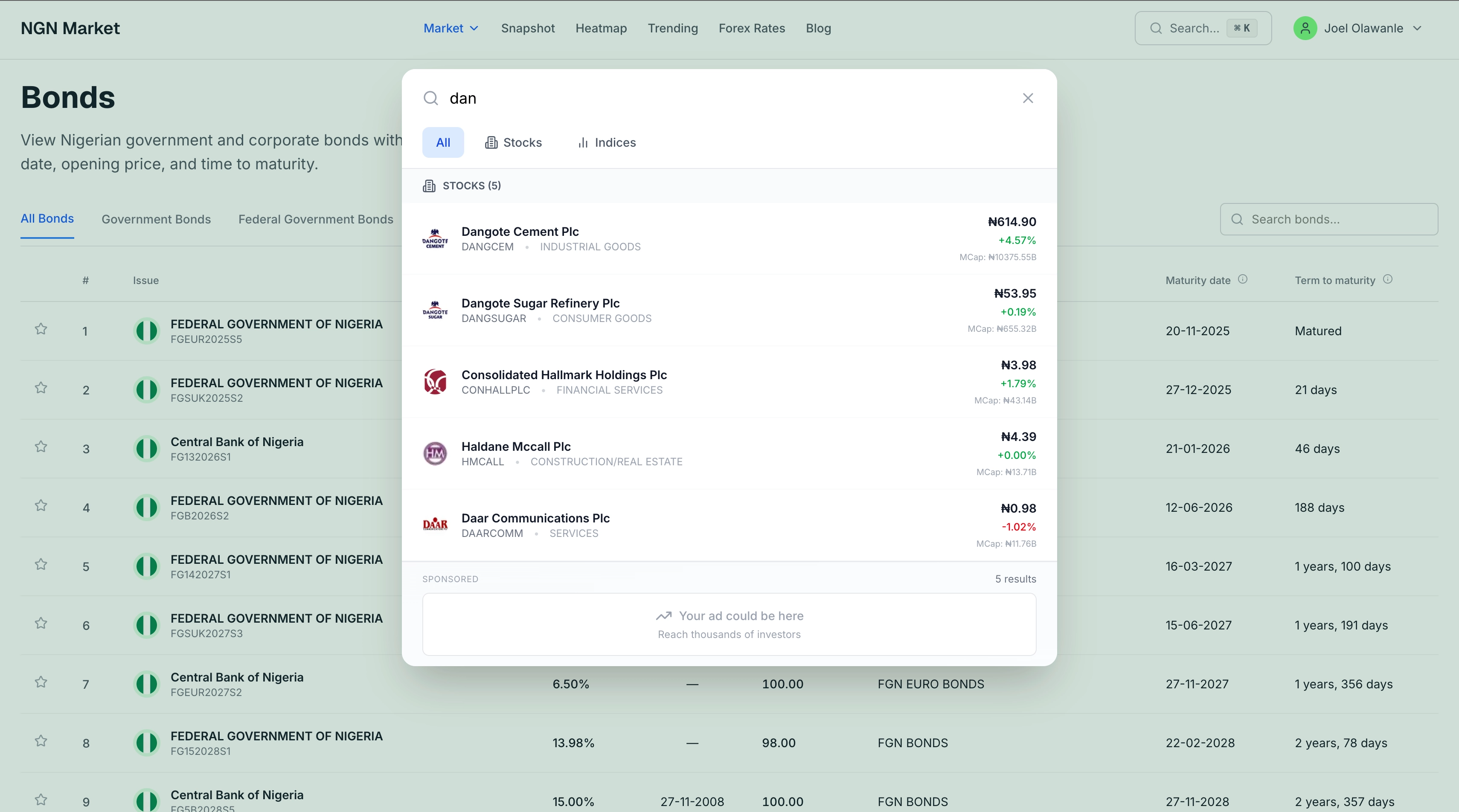
Task: Close the search dialog with X
Action: click(1027, 99)
